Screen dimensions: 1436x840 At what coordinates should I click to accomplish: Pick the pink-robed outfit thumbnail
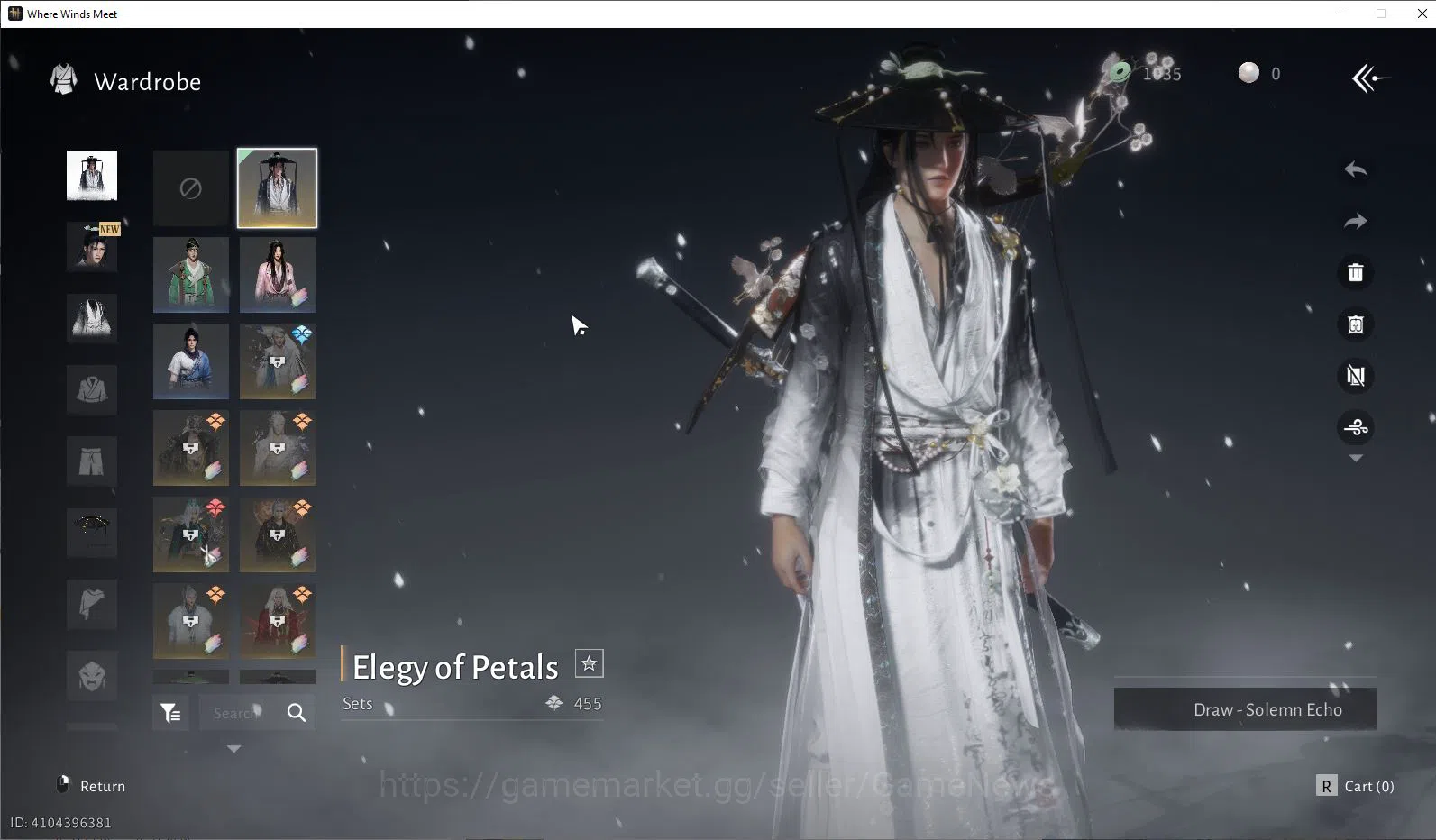coord(278,275)
